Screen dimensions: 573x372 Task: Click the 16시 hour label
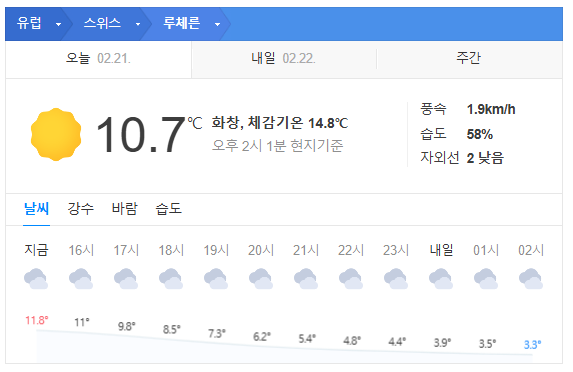point(81,250)
